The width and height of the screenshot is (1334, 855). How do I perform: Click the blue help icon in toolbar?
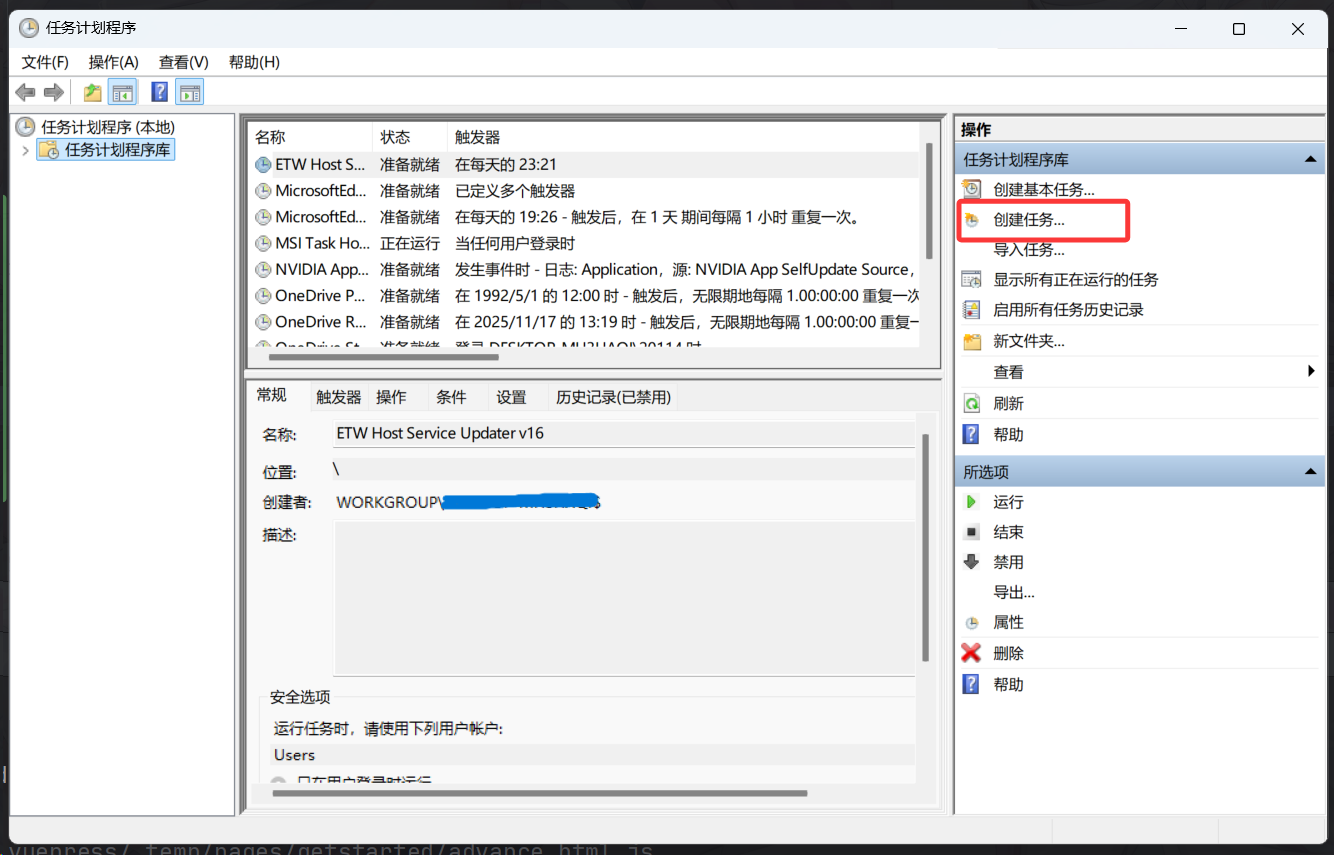(x=159, y=93)
